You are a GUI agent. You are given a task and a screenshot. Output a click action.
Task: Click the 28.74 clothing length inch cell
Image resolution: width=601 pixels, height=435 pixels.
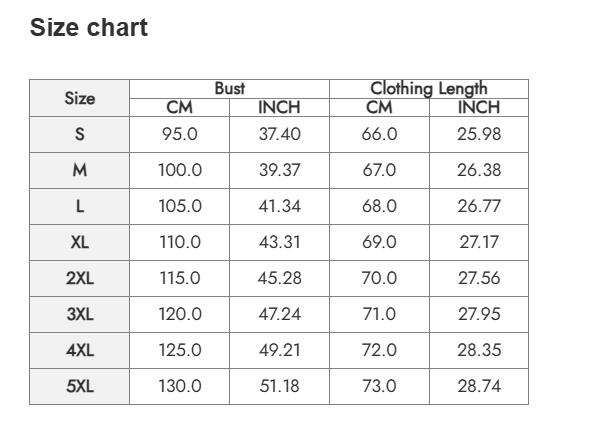[479, 386]
